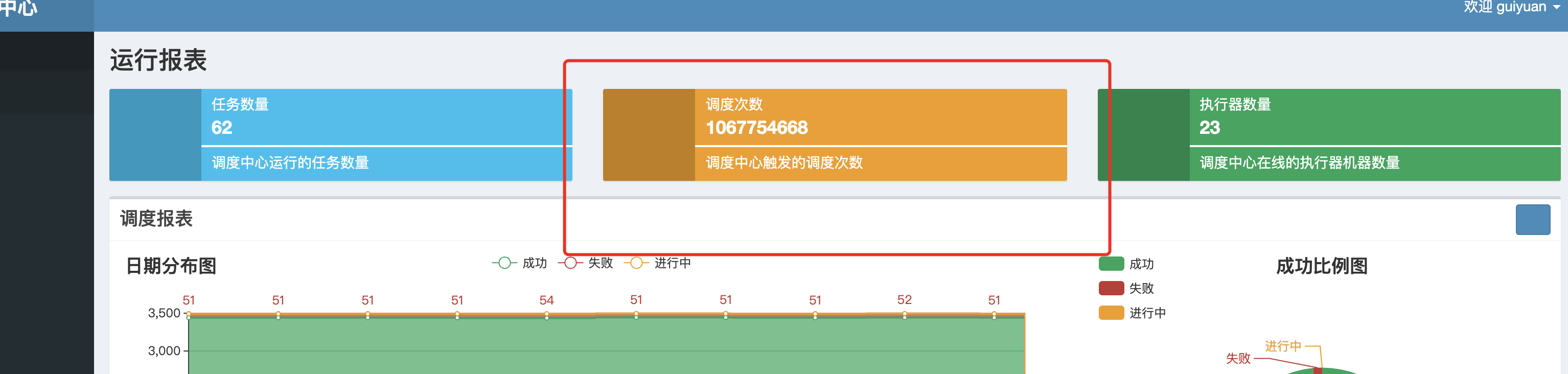The width and height of the screenshot is (1568, 374).
Task: Click description 调度中心运行的任务数量
Action: [290, 162]
